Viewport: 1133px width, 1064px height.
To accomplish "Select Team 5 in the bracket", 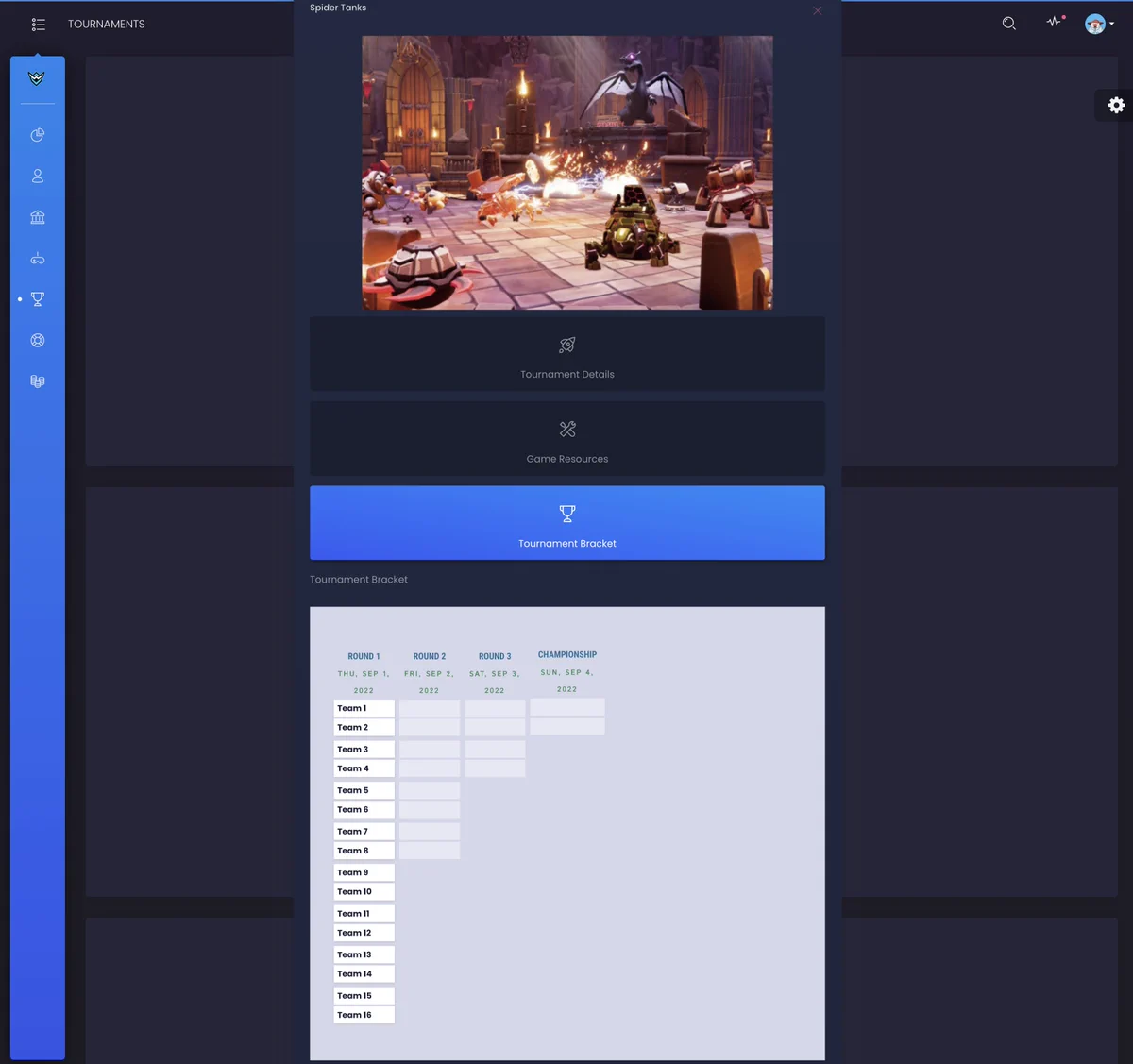I will coord(364,790).
